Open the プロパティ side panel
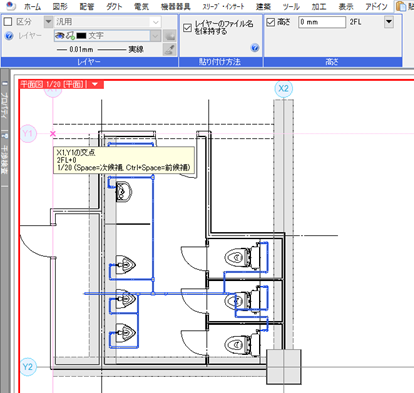 point(4,105)
